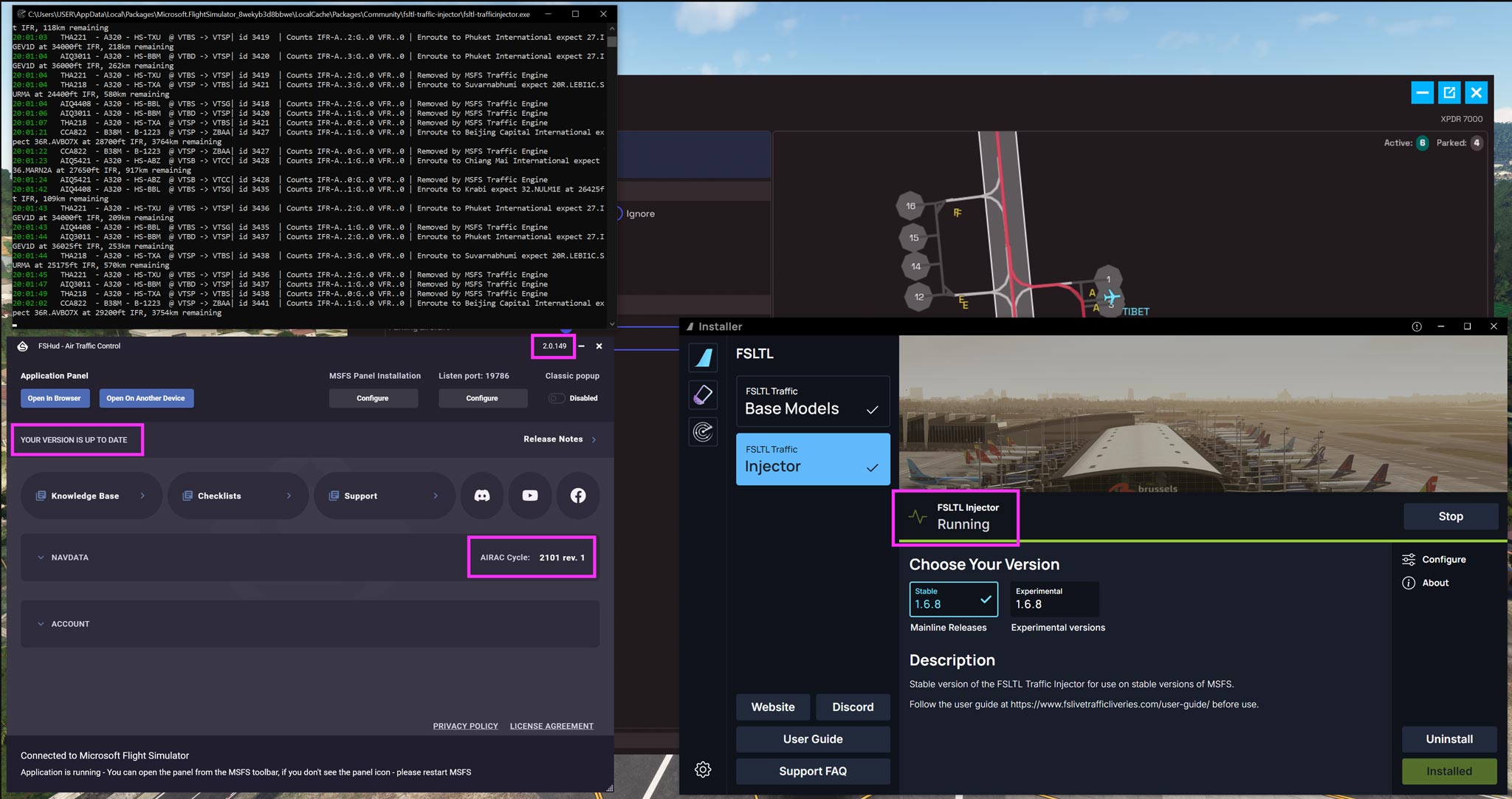Click the blue minimize panel icon
Image resolution: width=1512 pixels, height=799 pixels.
1423,92
